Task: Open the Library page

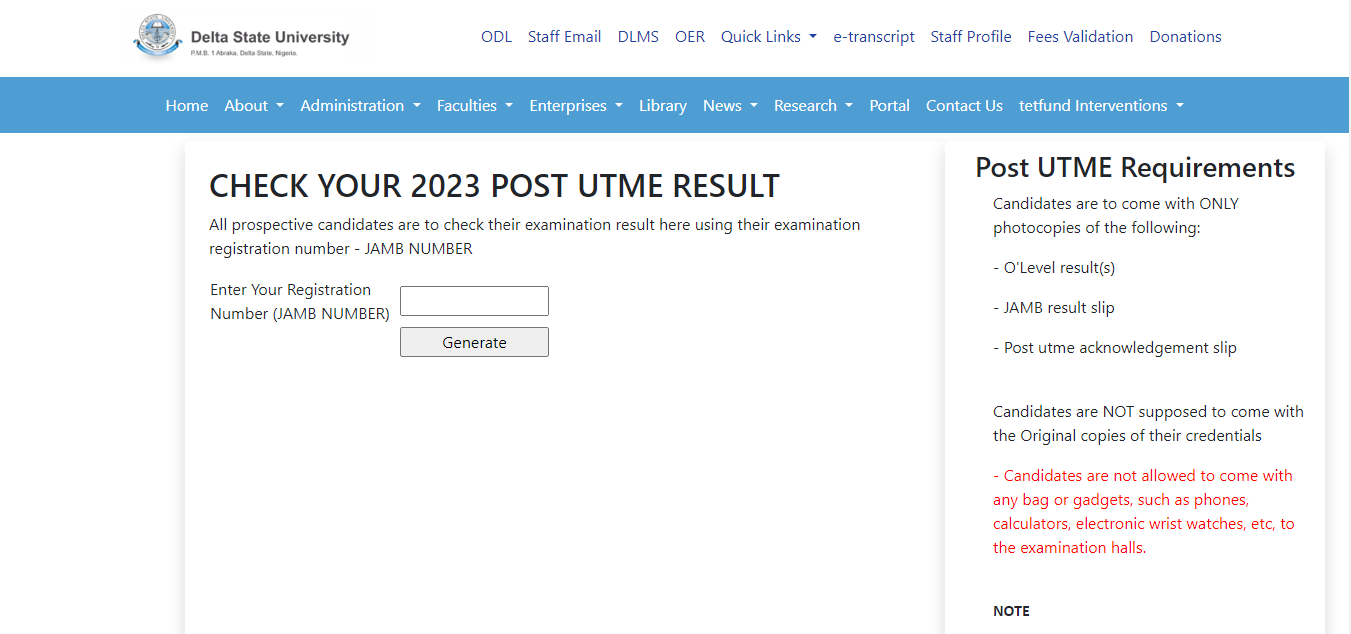Action: tap(662, 105)
